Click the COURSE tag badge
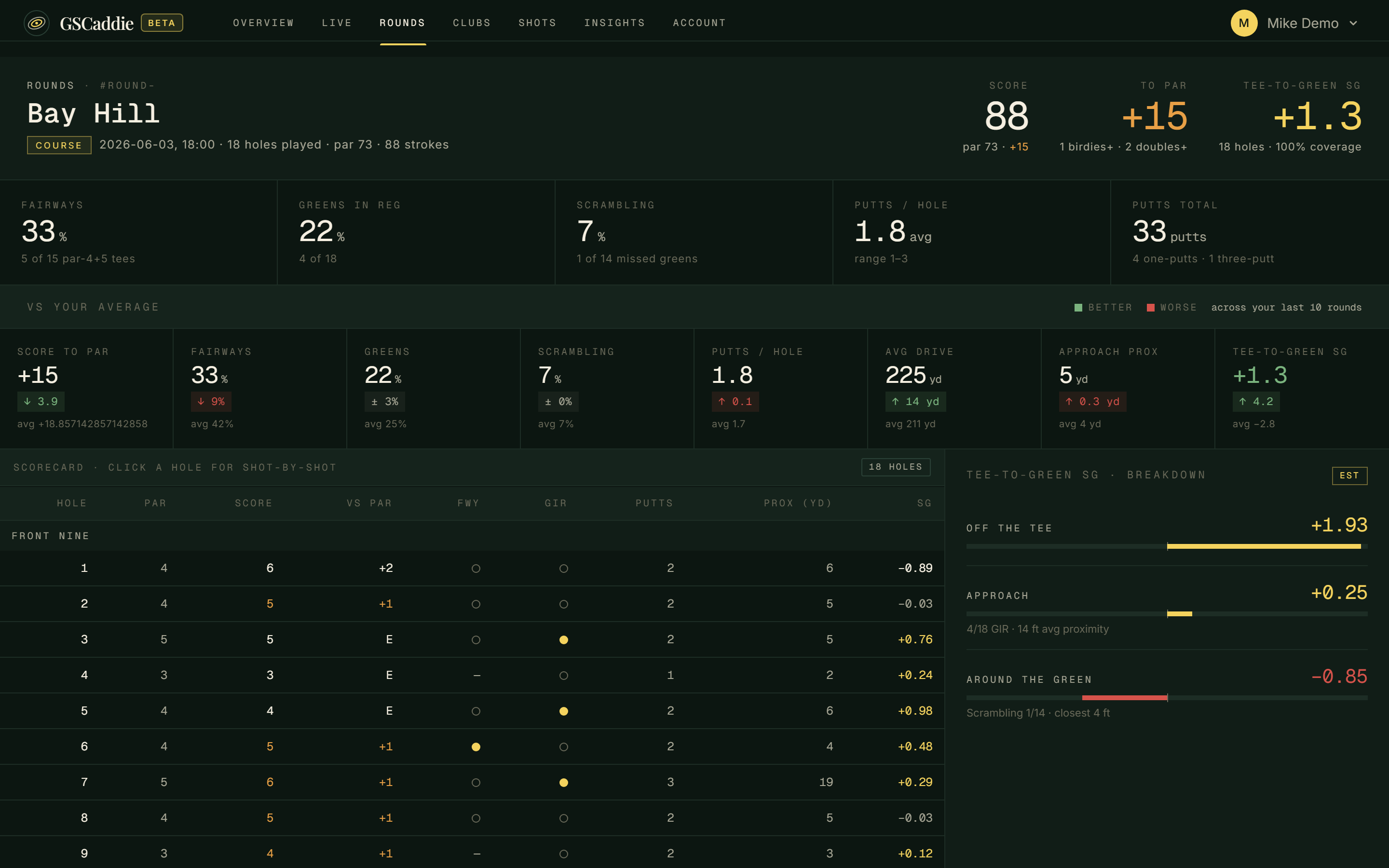This screenshot has width=1389, height=868. pos(59,145)
